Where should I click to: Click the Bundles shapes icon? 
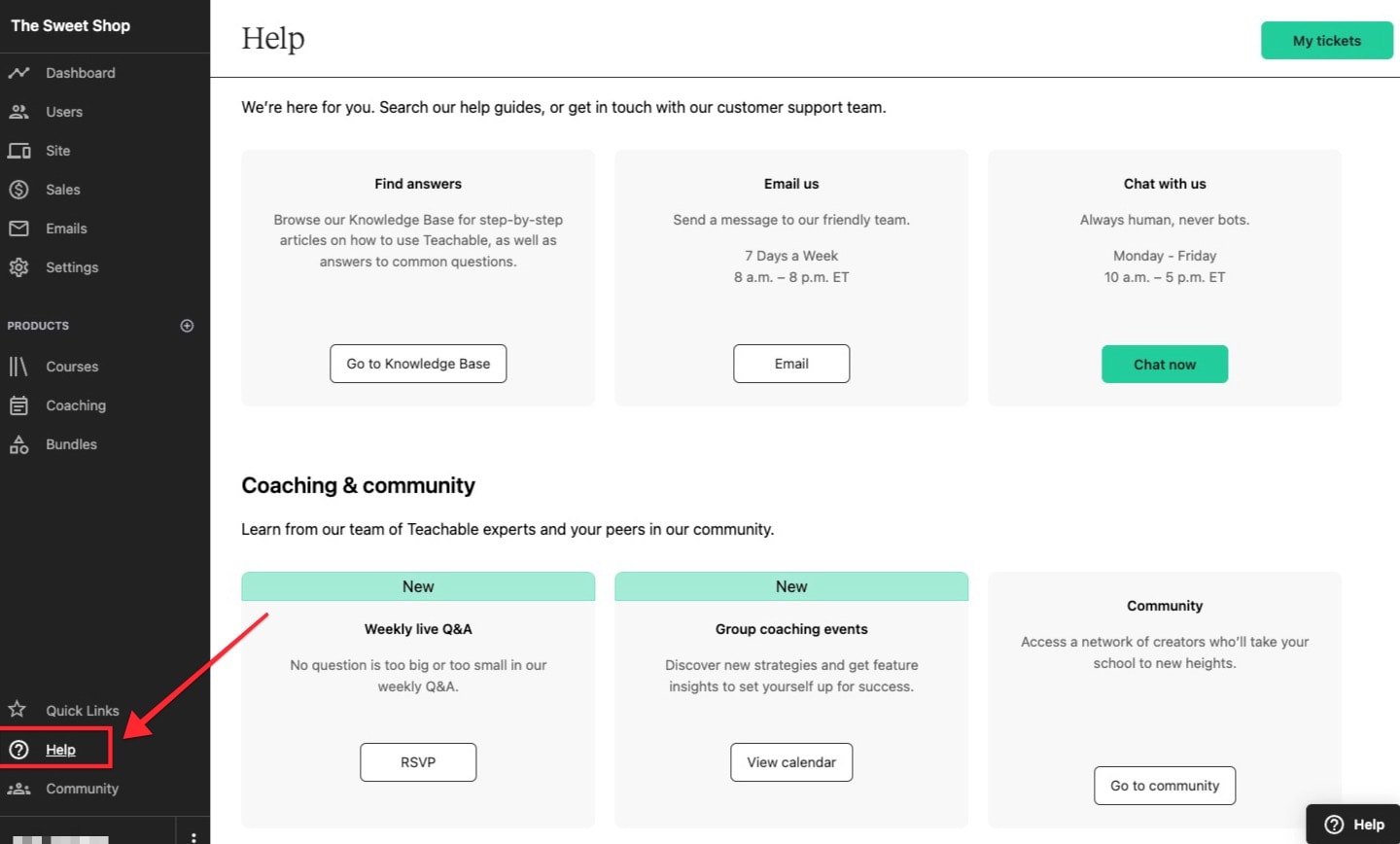point(18,444)
